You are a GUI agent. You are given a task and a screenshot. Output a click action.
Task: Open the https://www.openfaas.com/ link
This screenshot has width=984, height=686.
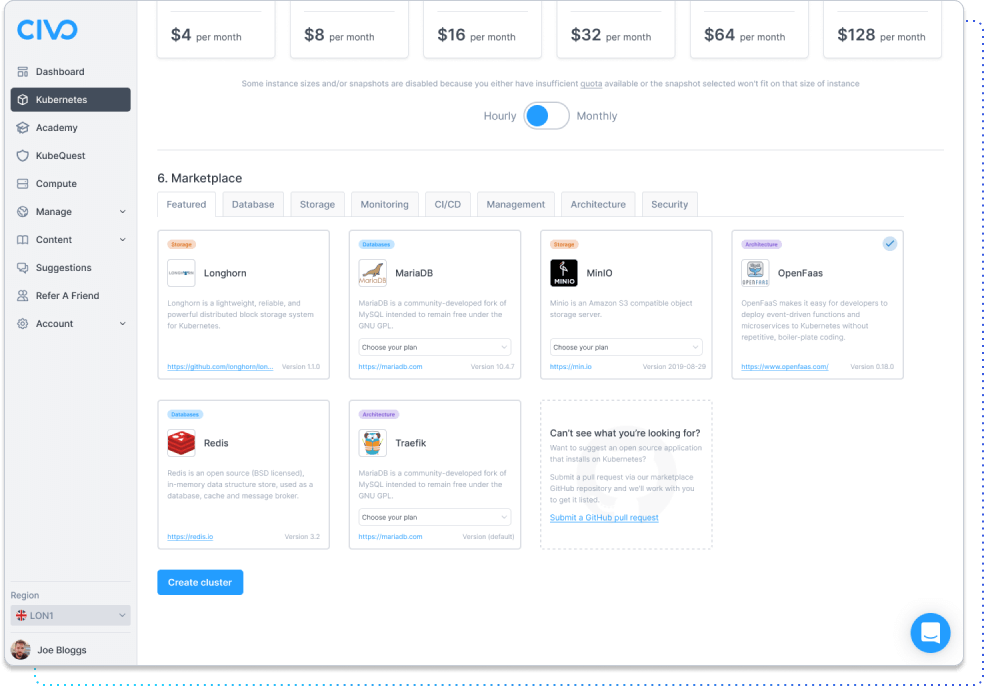pos(784,367)
